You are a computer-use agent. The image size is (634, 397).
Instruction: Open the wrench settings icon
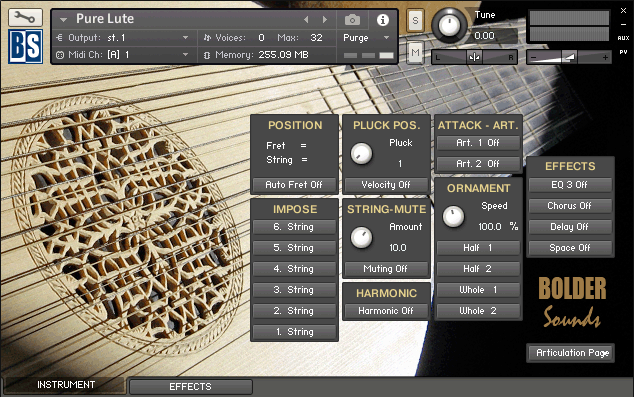coord(25,17)
